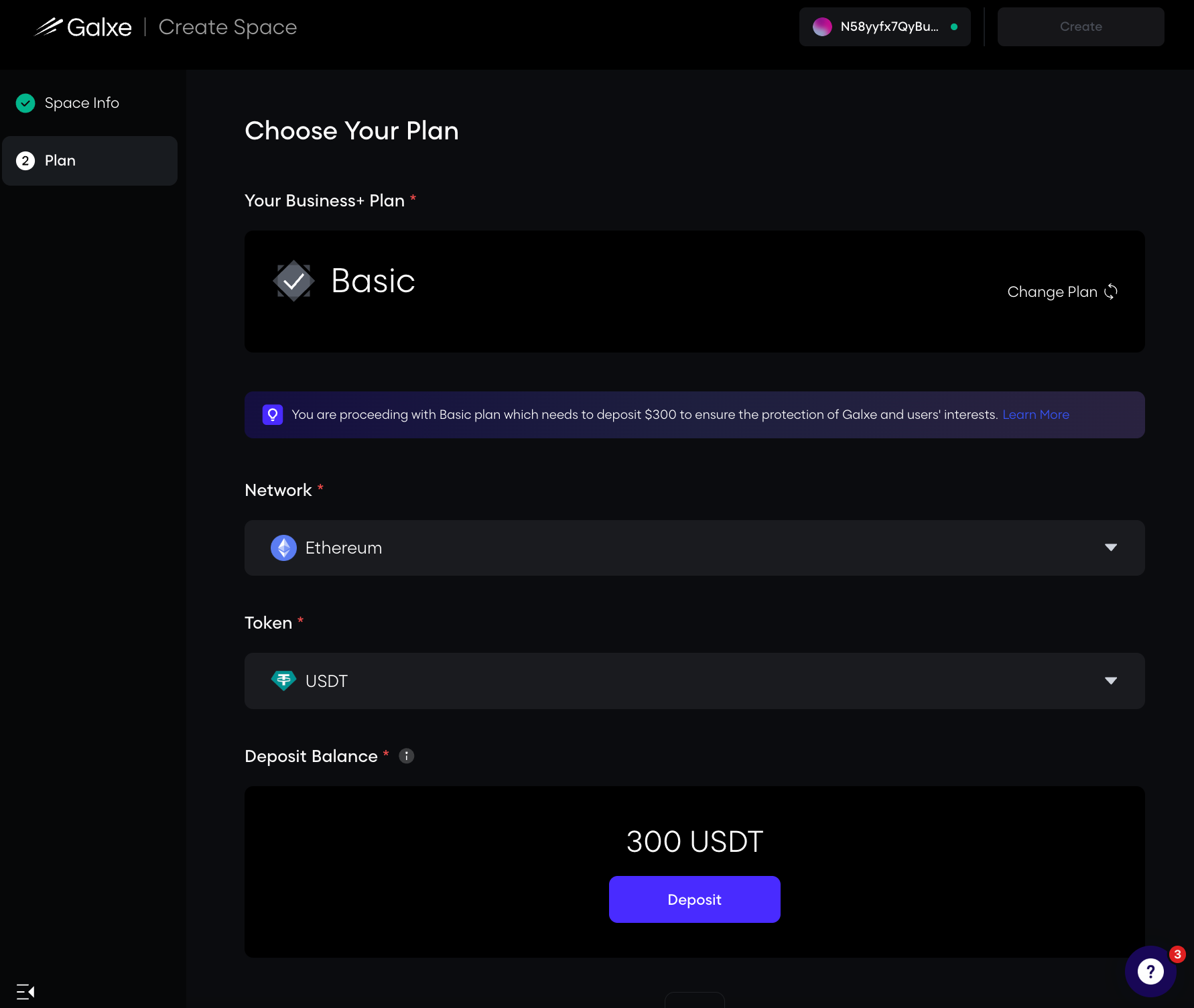Click the Ethereum logo icon
Viewport: 1194px width, 1008px height.
283,548
